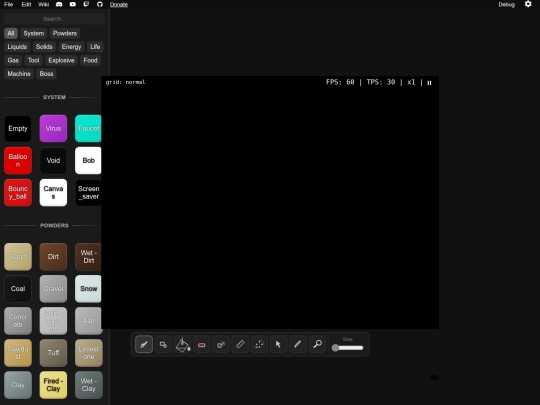Click the Donate link
Screen dimensions: 540x405
(119, 4)
